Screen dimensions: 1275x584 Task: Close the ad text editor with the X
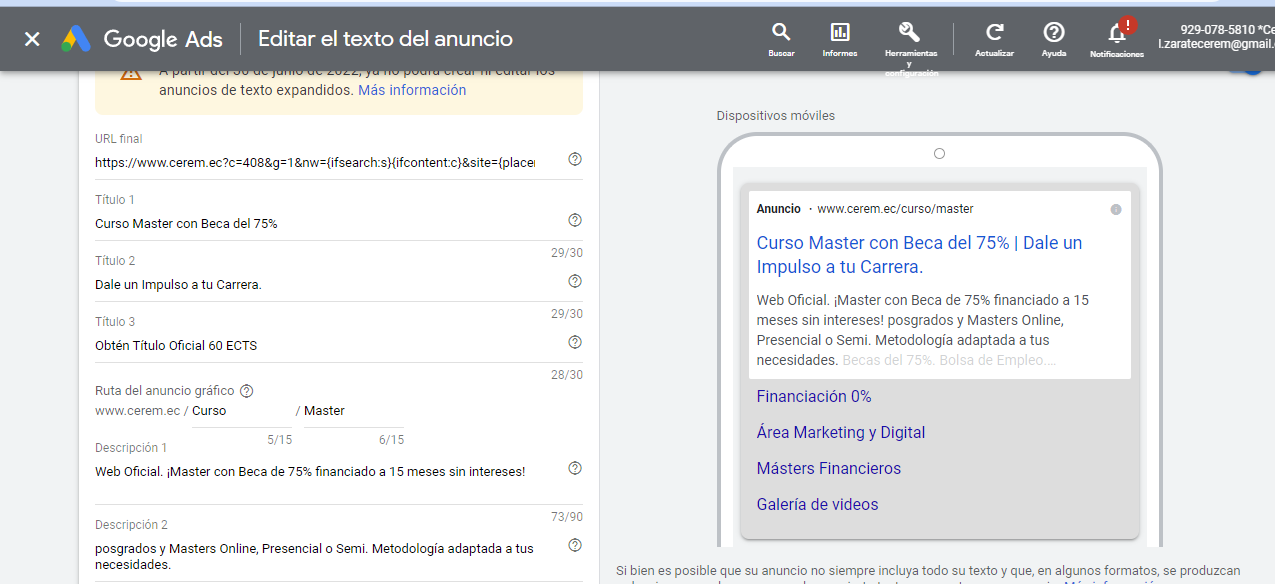[x=32, y=39]
